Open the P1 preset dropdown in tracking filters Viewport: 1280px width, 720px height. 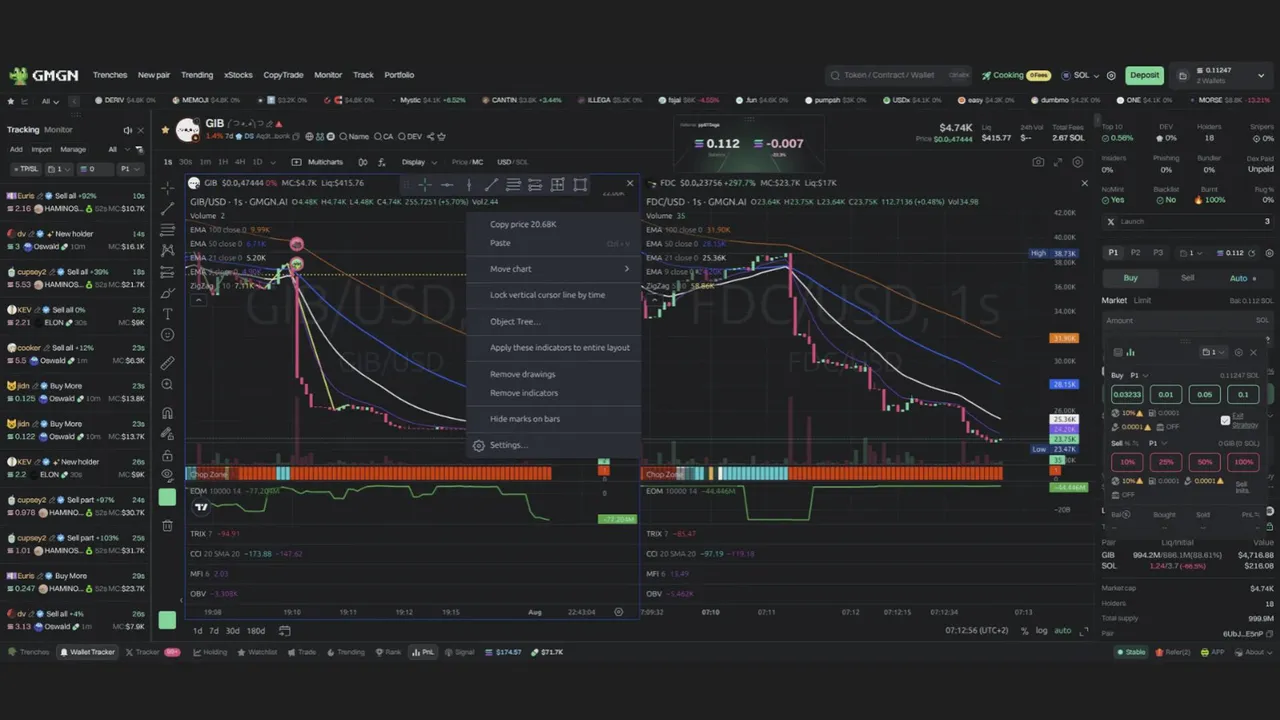pos(130,169)
